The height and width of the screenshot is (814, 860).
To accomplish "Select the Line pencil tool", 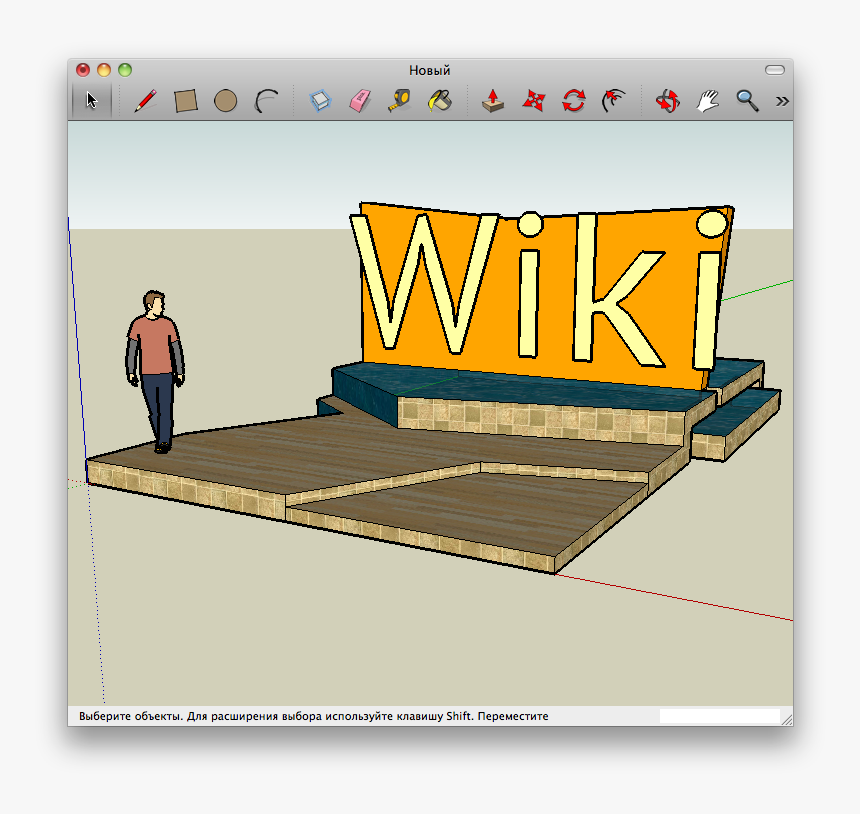I will [x=145, y=100].
